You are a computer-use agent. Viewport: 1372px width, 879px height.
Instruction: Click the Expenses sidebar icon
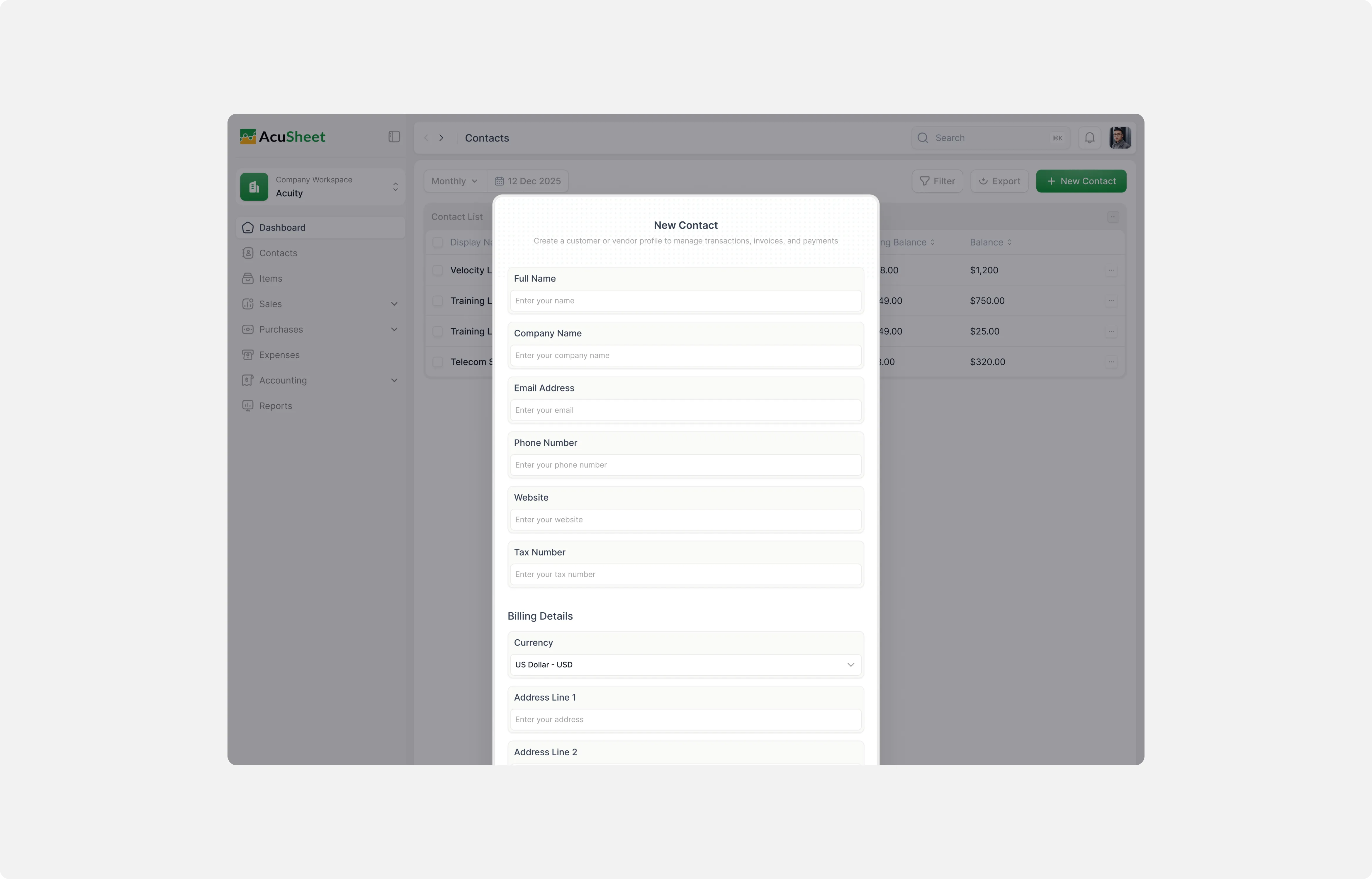tap(248, 355)
